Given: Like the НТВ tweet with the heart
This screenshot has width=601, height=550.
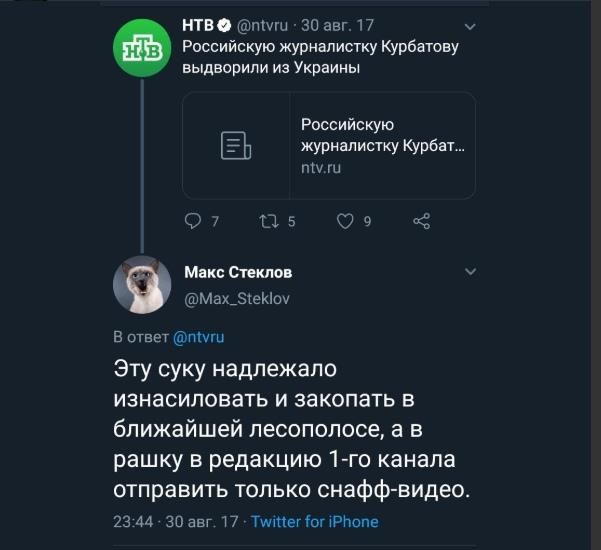Looking at the screenshot, I should [346, 222].
